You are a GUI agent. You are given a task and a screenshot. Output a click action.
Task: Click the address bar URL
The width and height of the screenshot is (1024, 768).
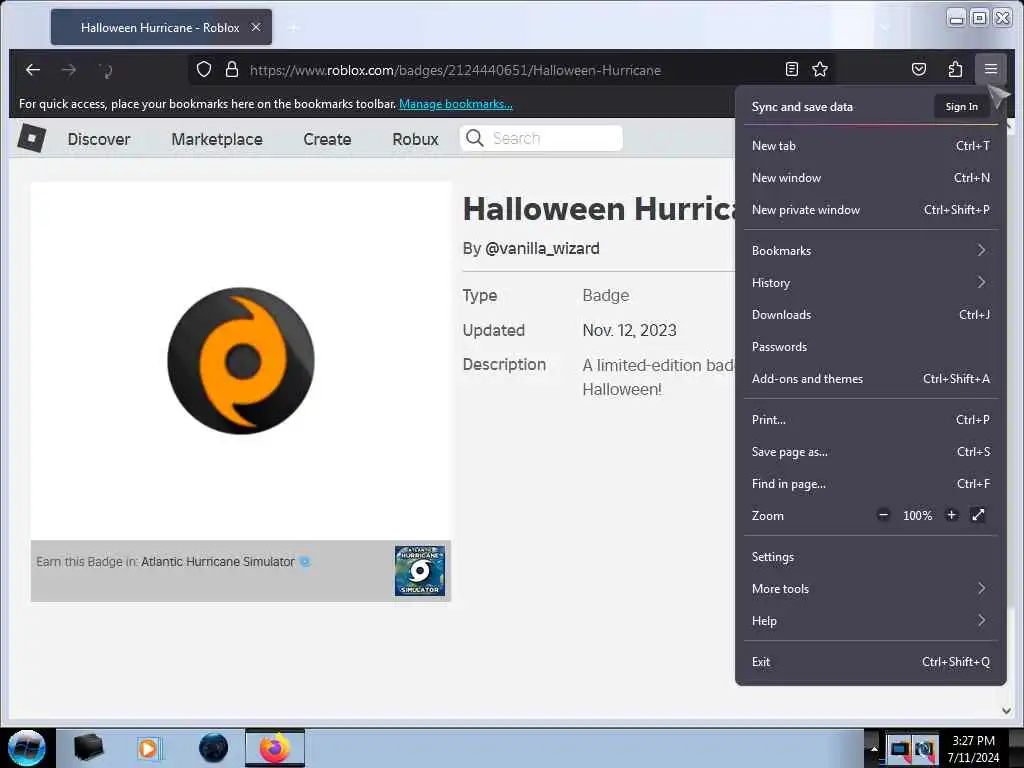[x=455, y=70]
